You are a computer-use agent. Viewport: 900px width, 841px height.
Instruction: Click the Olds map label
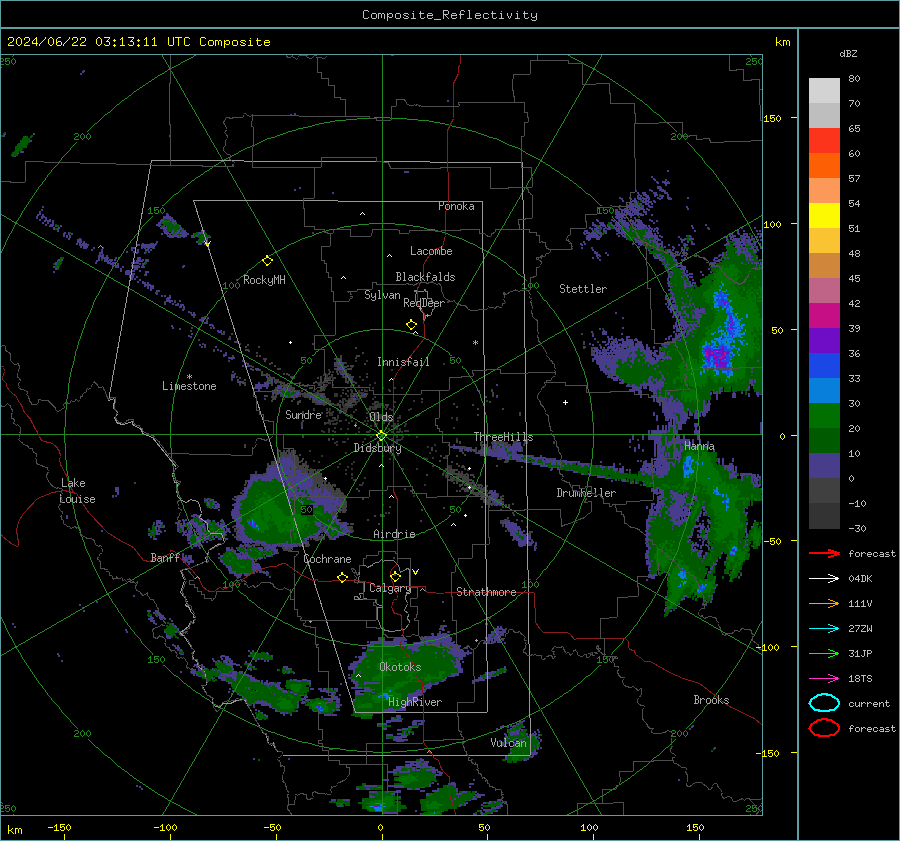pos(381,417)
